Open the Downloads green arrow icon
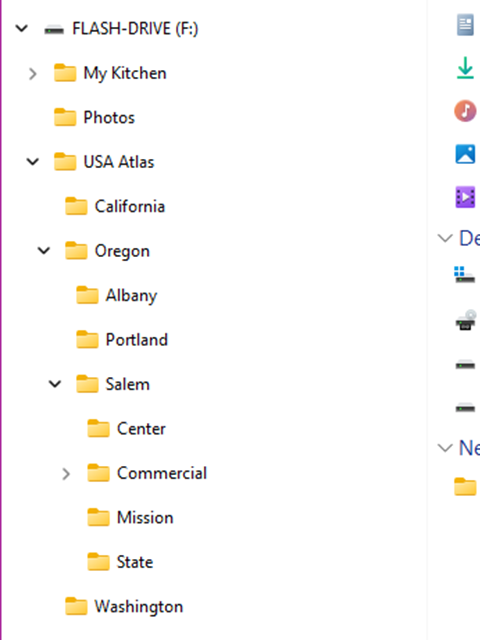480x640 pixels. tap(465, 68)
